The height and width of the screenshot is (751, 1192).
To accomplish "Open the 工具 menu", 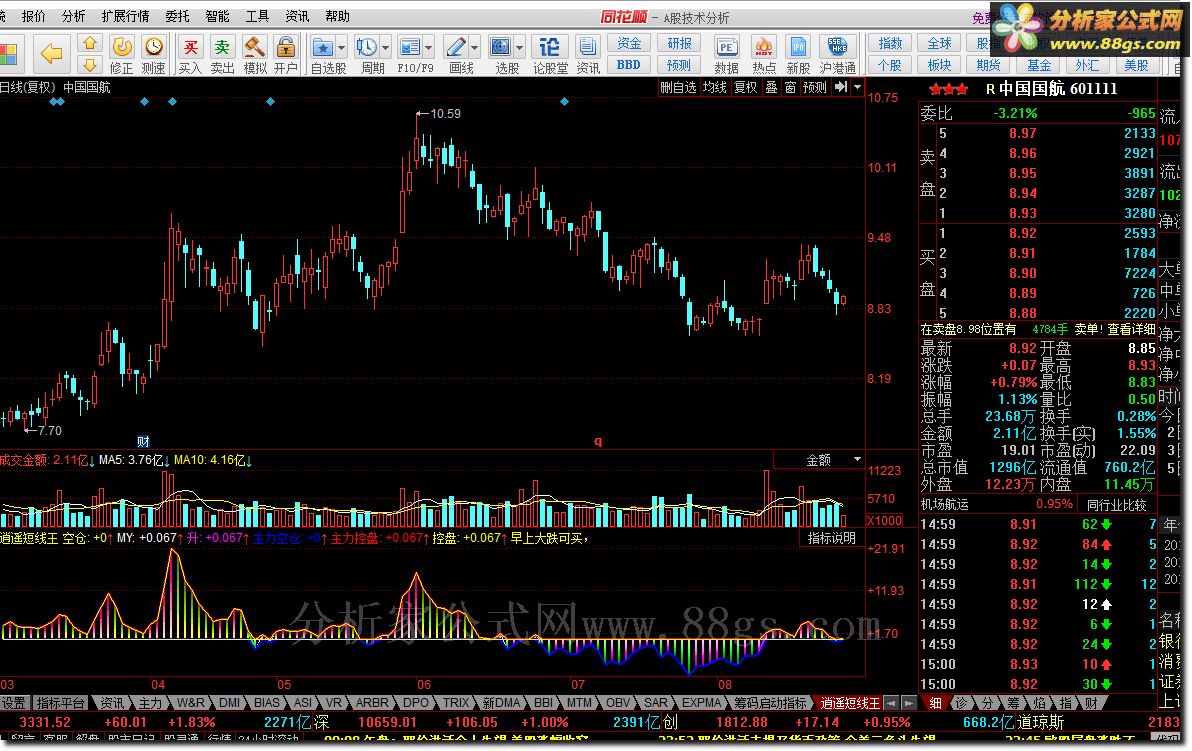I will point(257,16).
